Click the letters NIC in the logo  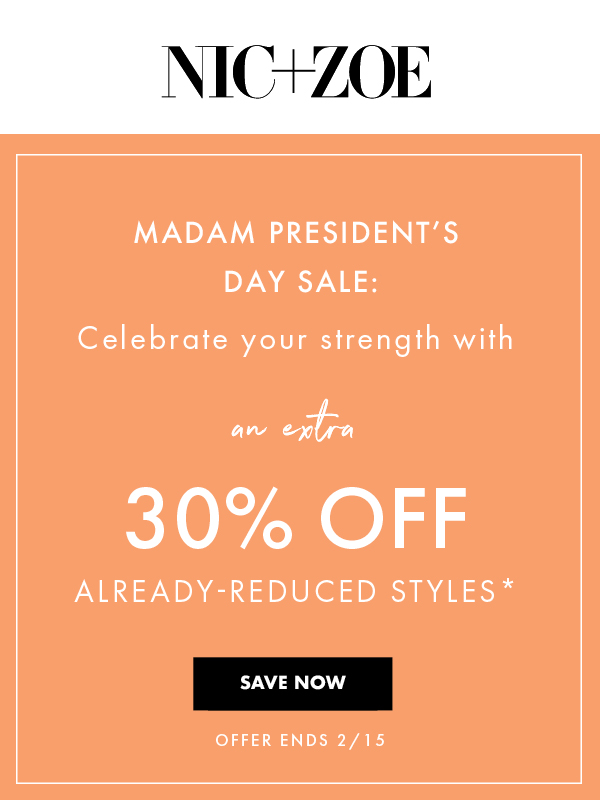218,72
